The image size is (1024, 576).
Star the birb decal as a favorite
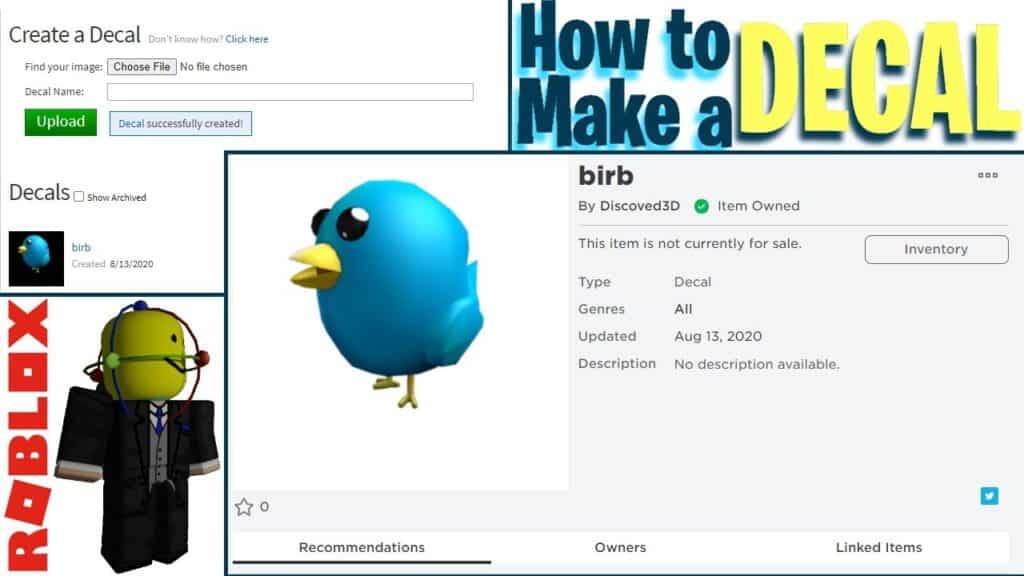click(243, 507)
